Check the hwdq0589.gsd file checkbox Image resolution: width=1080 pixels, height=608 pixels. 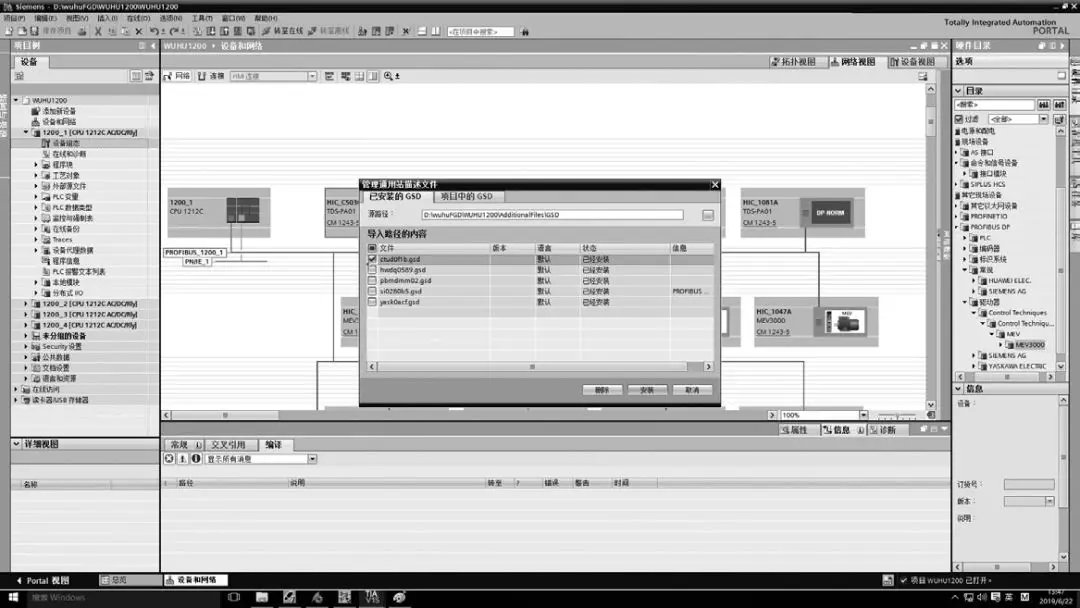[373, 270]
